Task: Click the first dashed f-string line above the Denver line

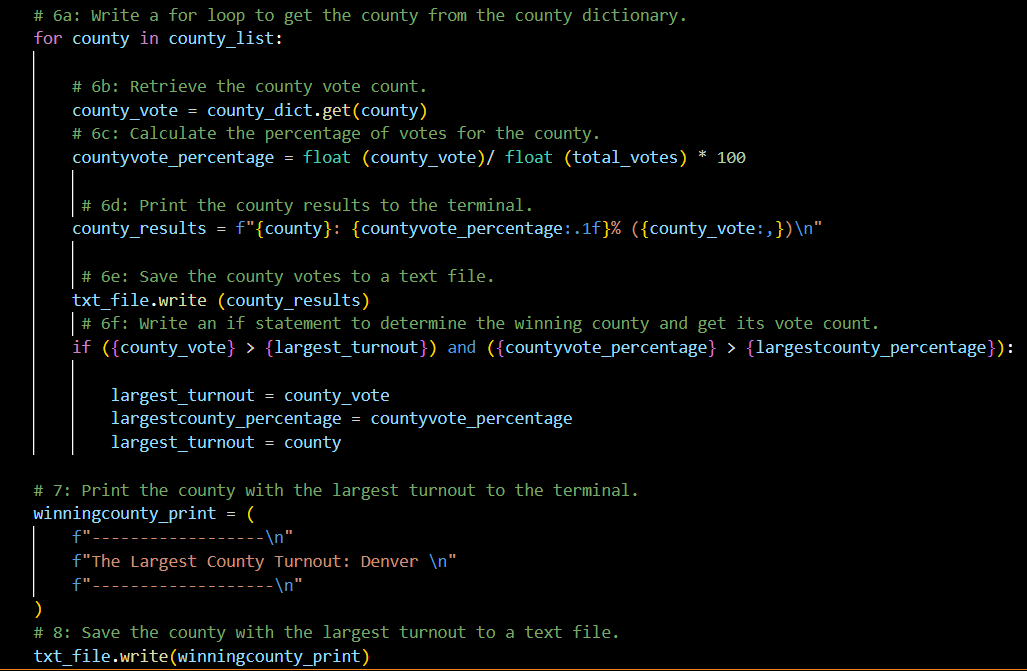Action: 182,537
